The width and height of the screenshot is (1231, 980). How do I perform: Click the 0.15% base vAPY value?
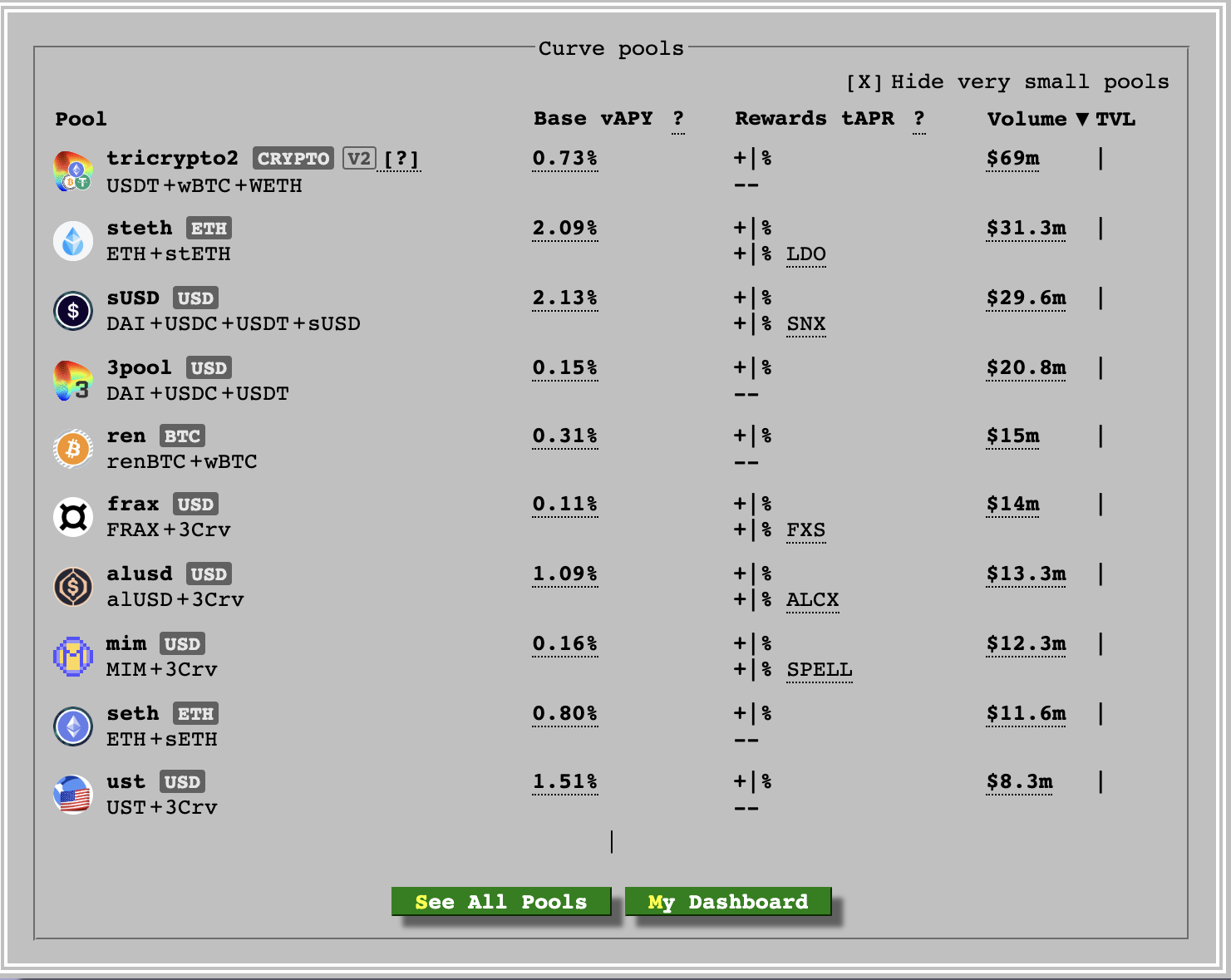coord(565,367)
